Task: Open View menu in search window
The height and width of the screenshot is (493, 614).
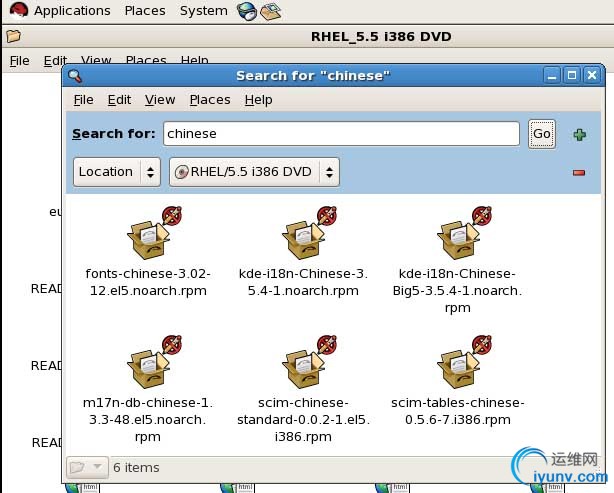Action: [x=160, y=100]
